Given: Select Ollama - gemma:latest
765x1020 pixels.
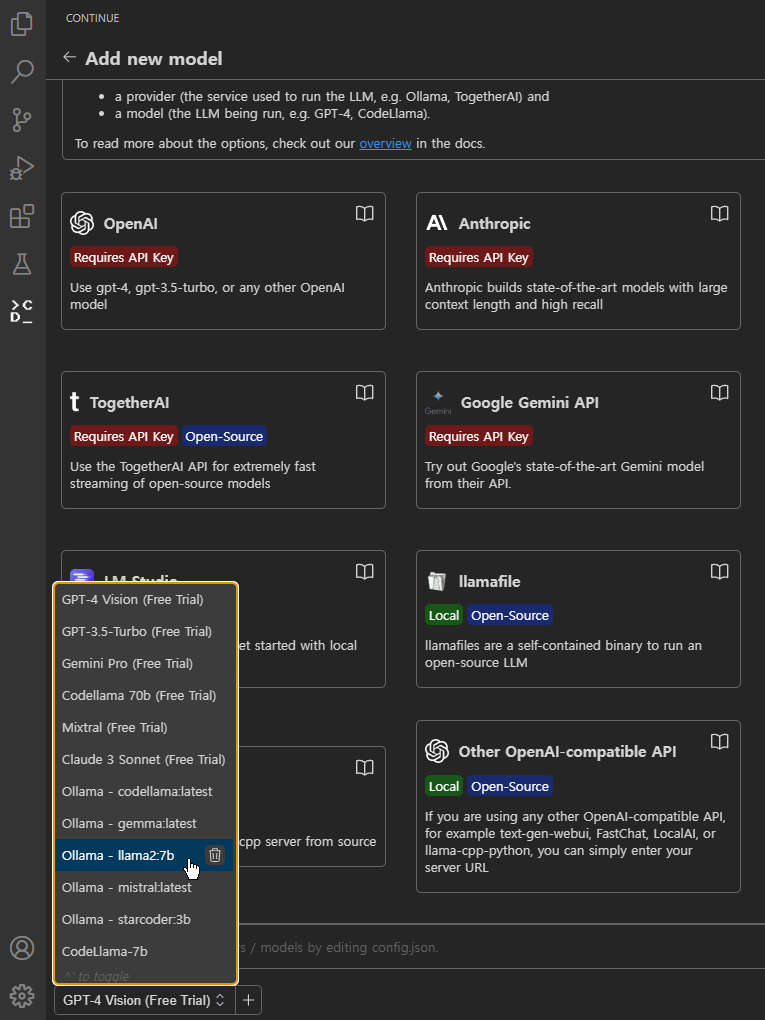Looking at the screenshot, I should tap(144, 823).
